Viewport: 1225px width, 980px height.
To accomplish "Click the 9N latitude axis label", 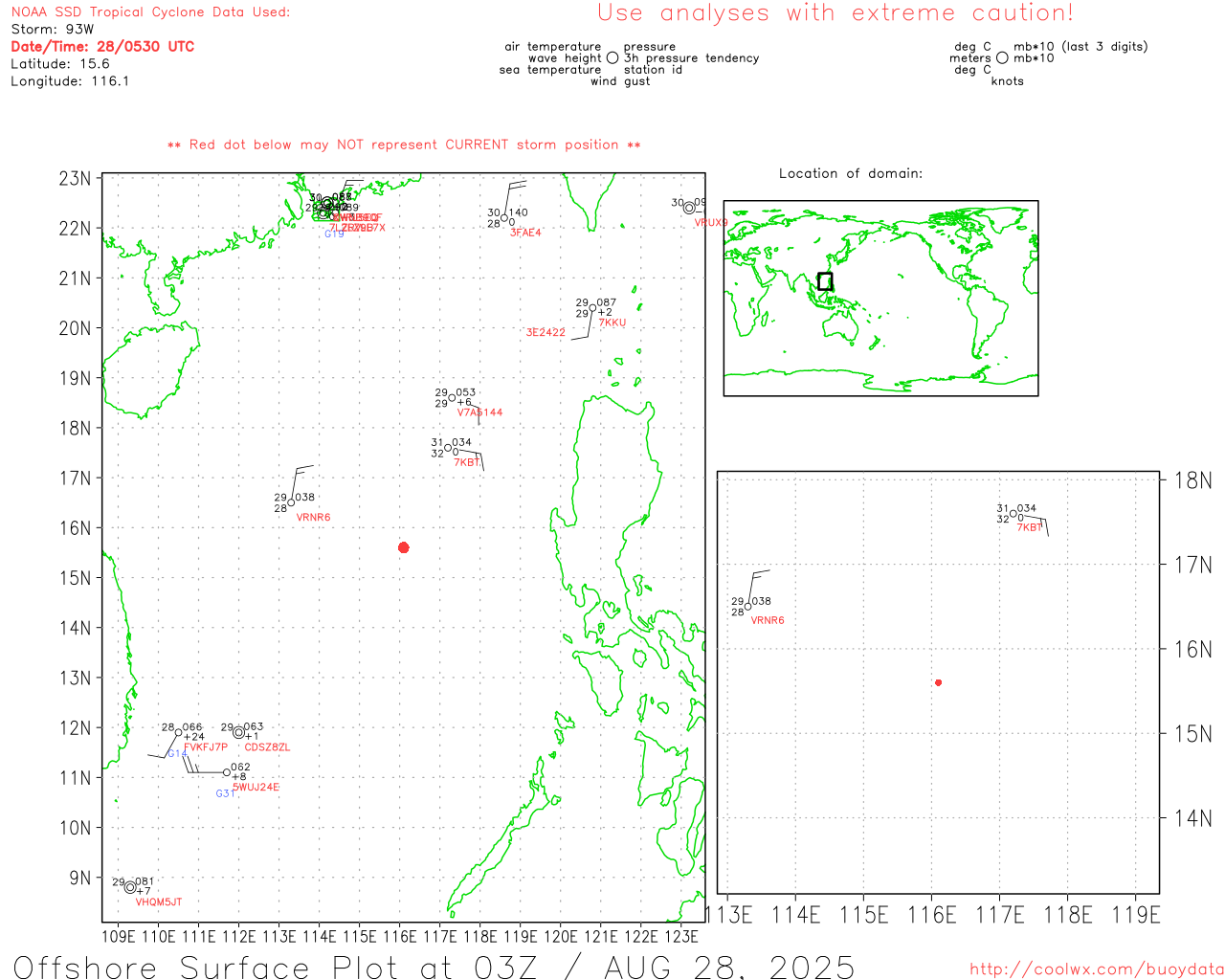I will tap(81, 878).
